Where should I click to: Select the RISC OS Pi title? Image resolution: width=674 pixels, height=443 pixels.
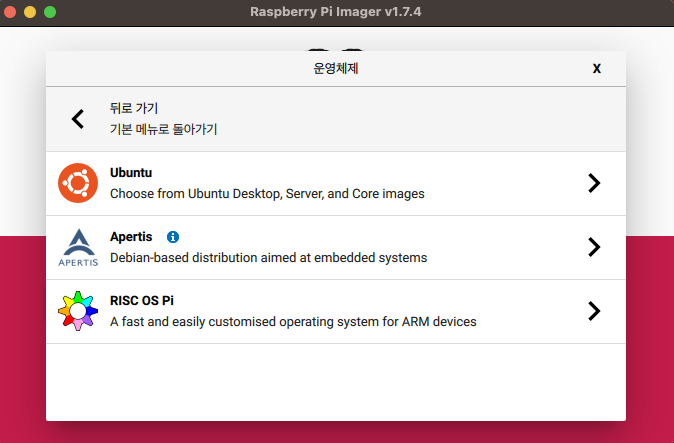coord(142,301)
